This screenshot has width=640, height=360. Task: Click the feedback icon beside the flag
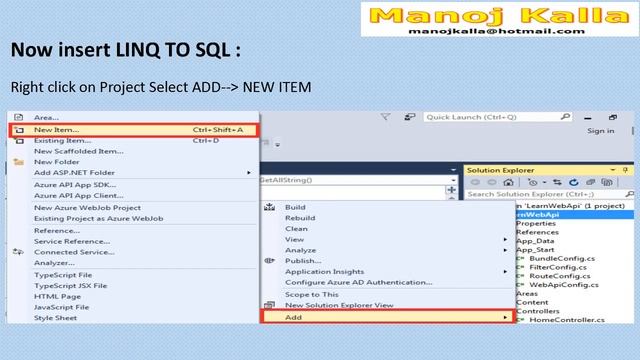point(409,117)
